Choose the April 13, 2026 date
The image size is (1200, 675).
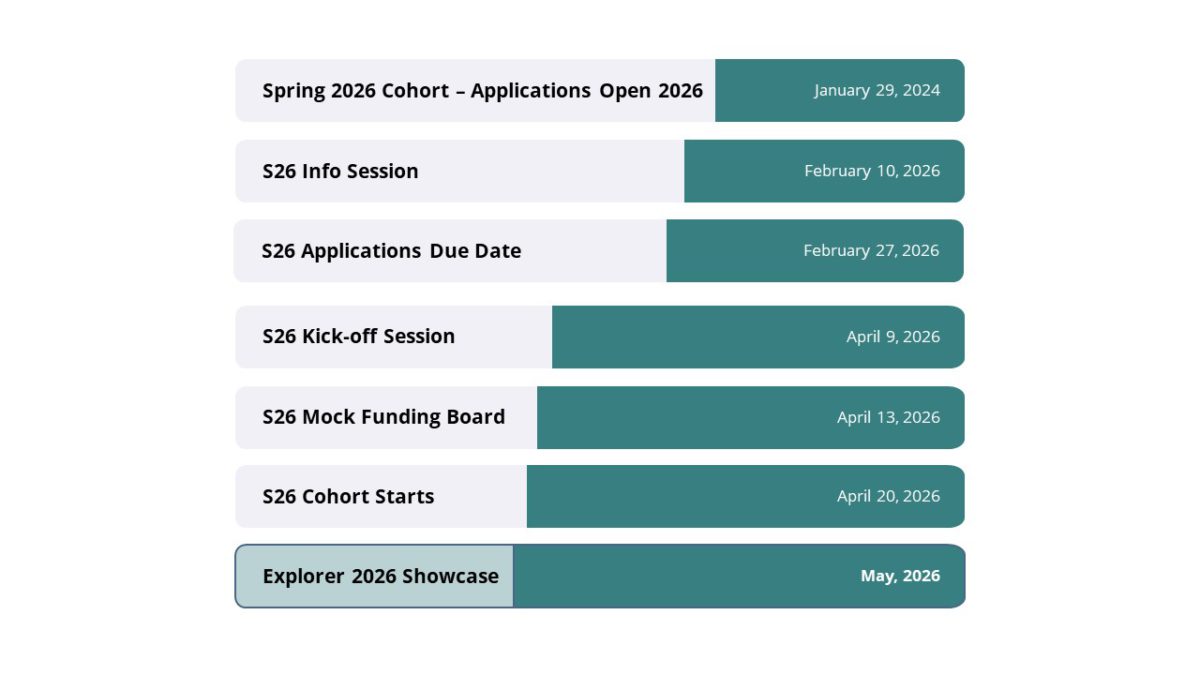[x=888, y=417]
